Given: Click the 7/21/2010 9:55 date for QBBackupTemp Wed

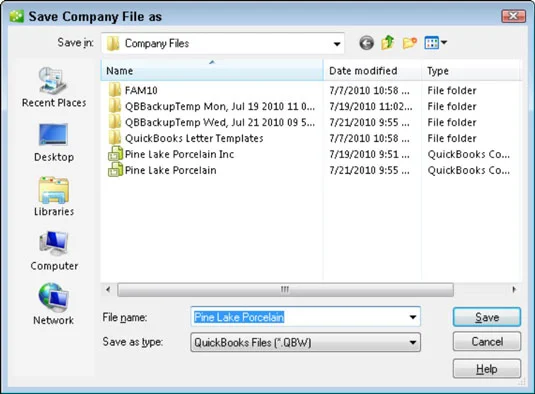Looking at the screenshot, I should coord(369,122).
